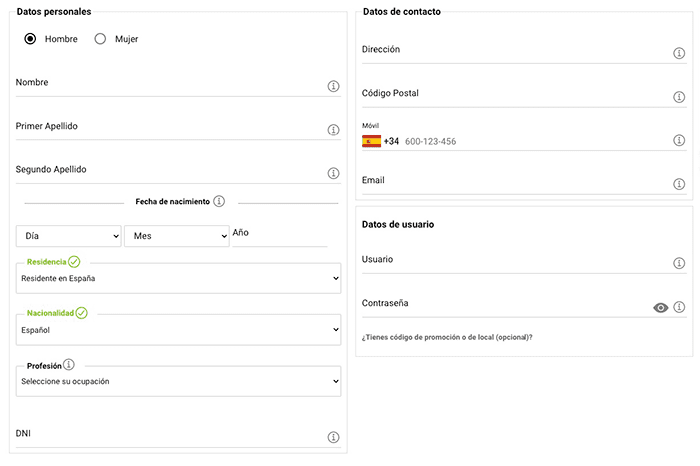Click the promotional code optional link

point(447,337)
